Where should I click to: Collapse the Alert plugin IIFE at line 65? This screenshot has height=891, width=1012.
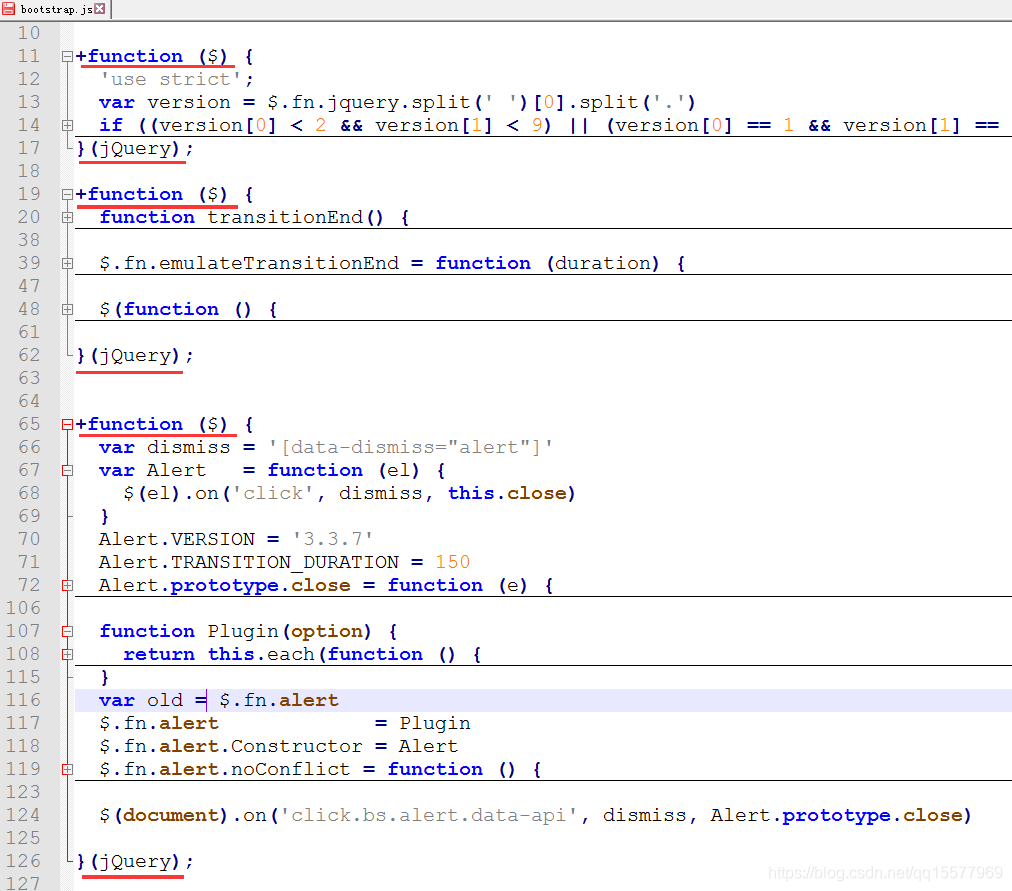(65, 424)
